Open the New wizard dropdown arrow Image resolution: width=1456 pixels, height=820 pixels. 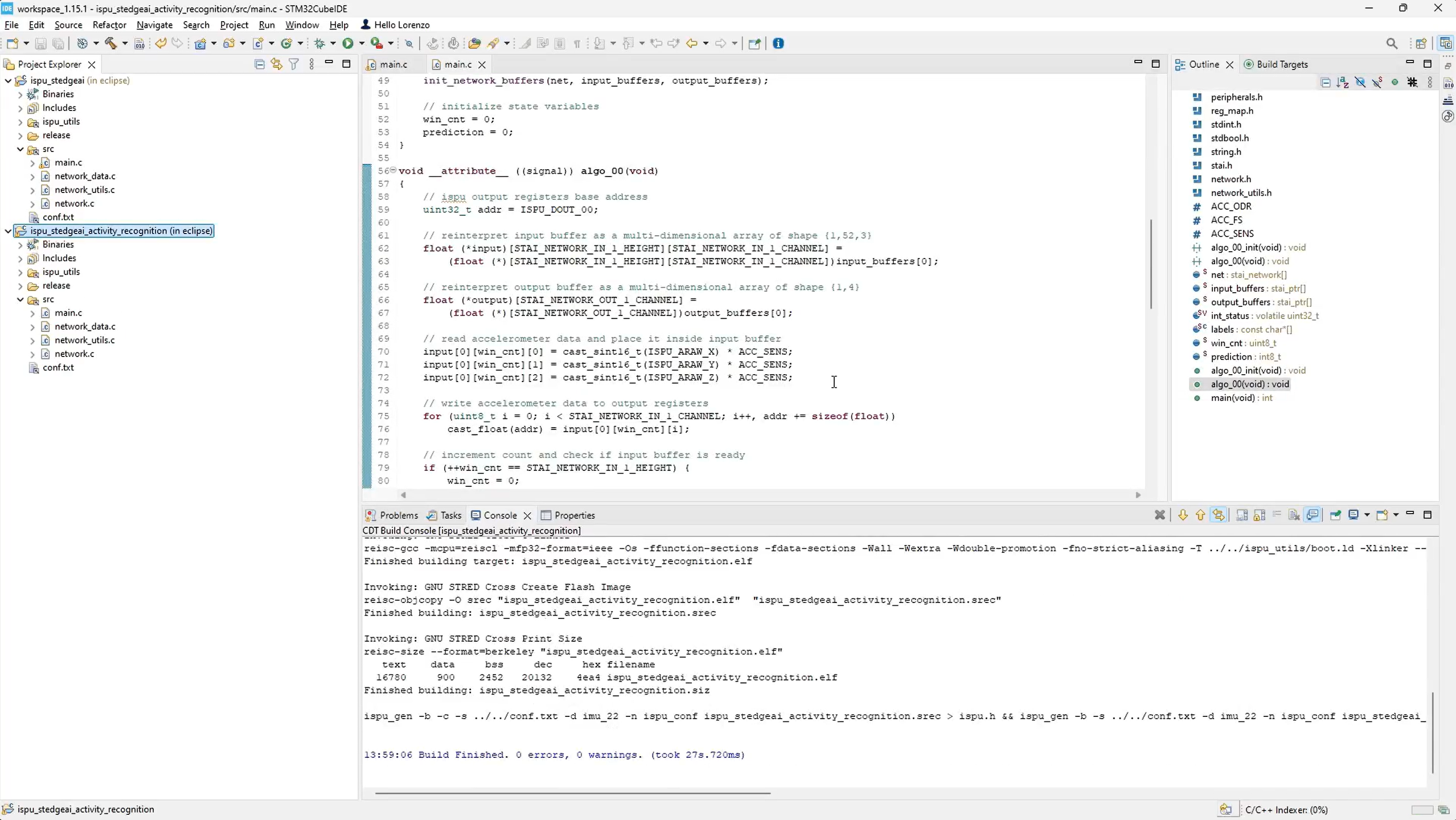click(x=27, y=43)
